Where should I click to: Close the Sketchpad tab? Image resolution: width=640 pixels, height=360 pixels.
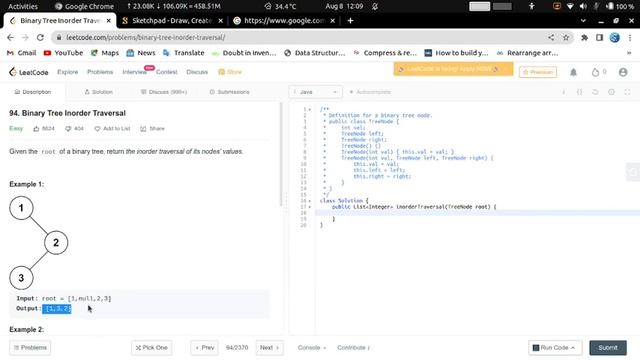(220, 20)
